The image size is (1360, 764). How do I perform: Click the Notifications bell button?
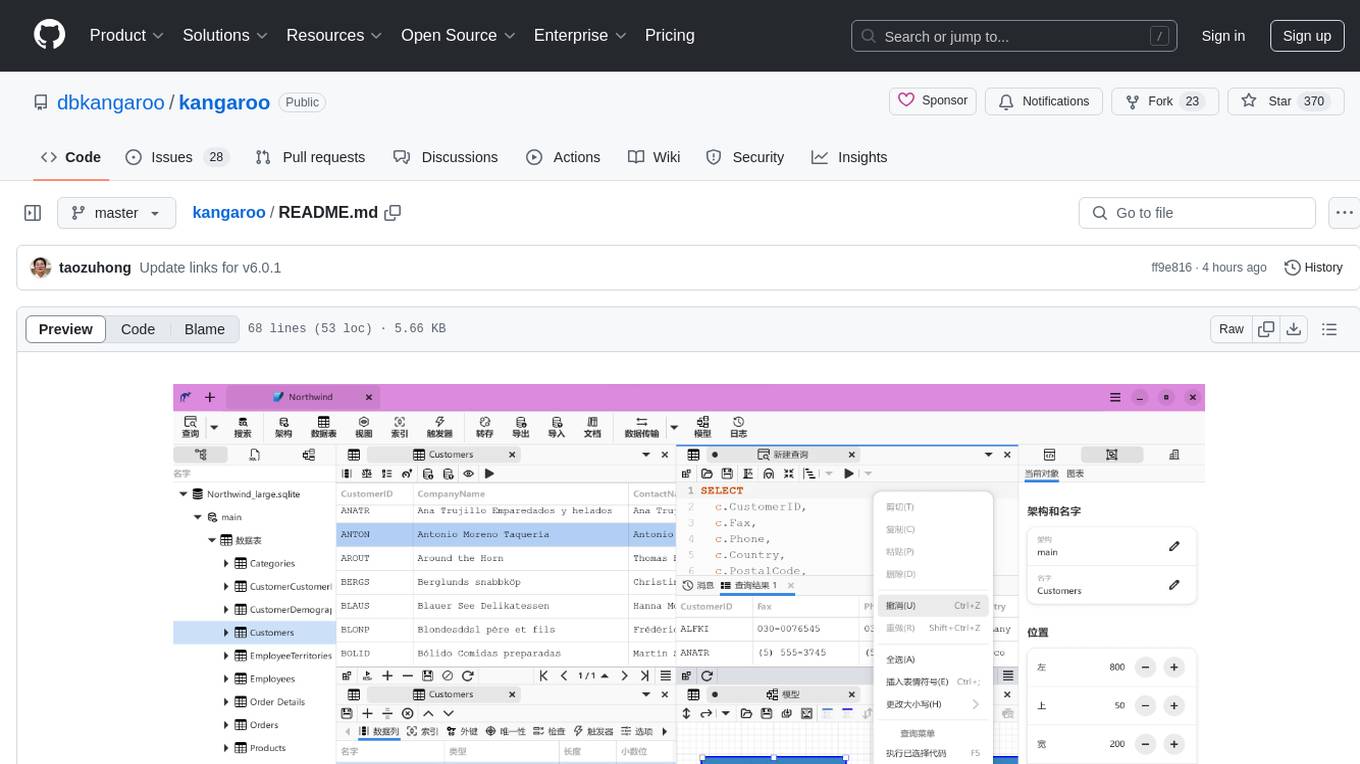coord(1044,101)
